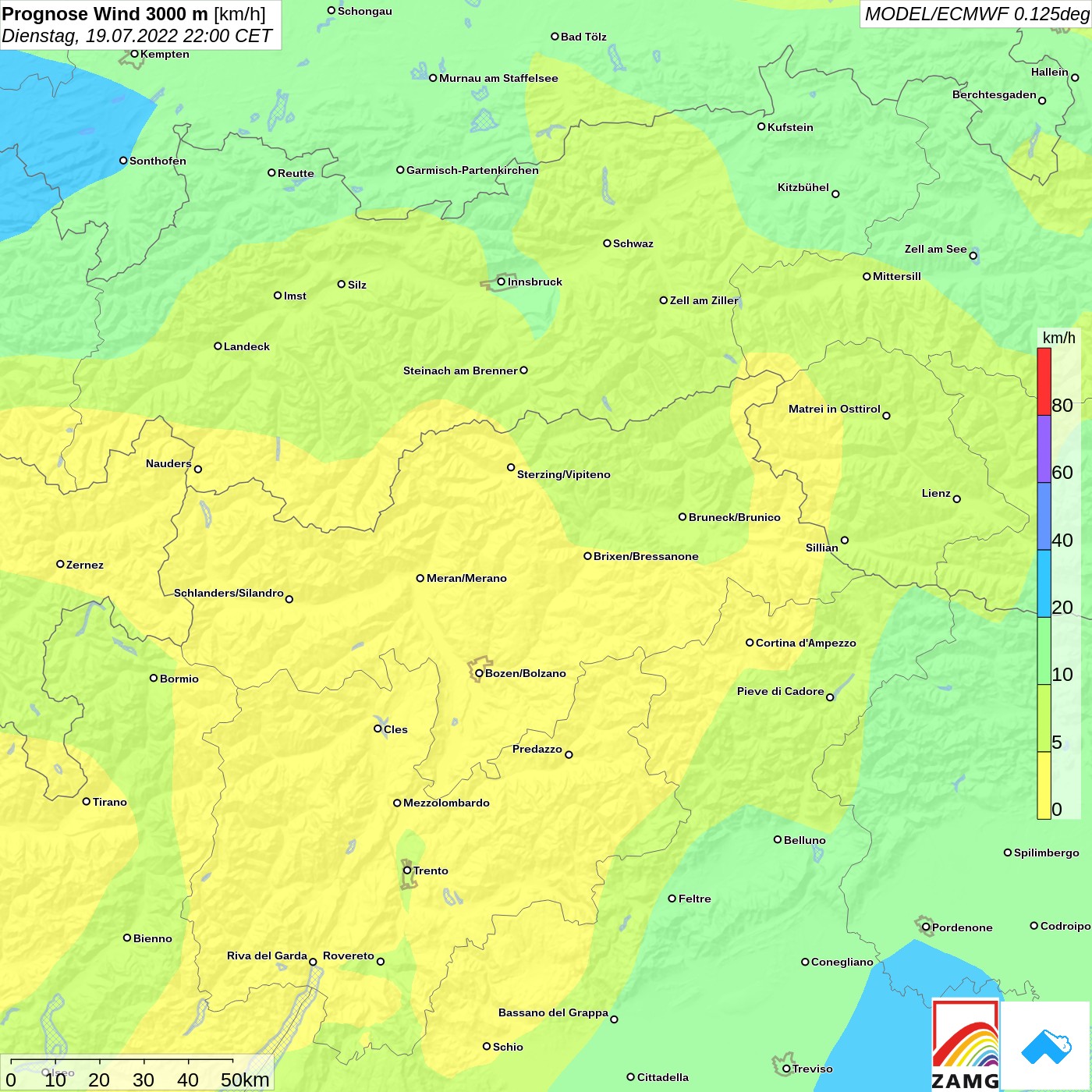
Task: Click the Hallein label
Action: pos(1050,72)
